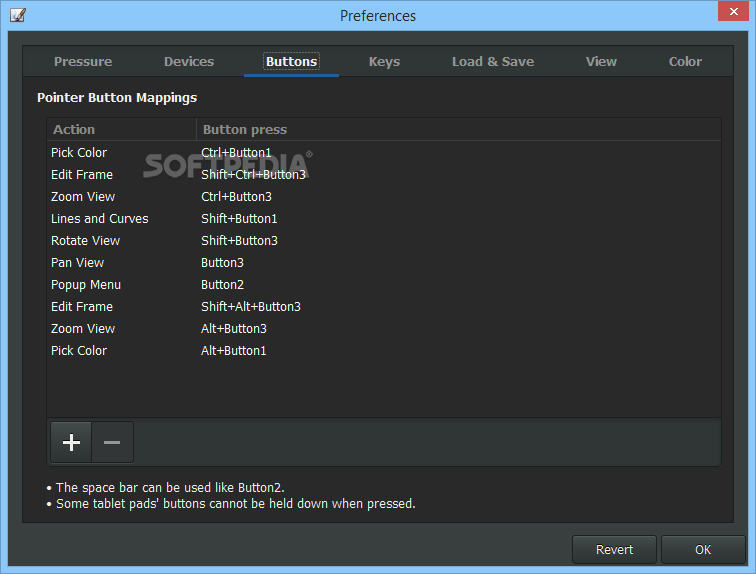Click the Alt+Button1 binding cell
This screenshot has height=574, width=756.
[233, 351]
